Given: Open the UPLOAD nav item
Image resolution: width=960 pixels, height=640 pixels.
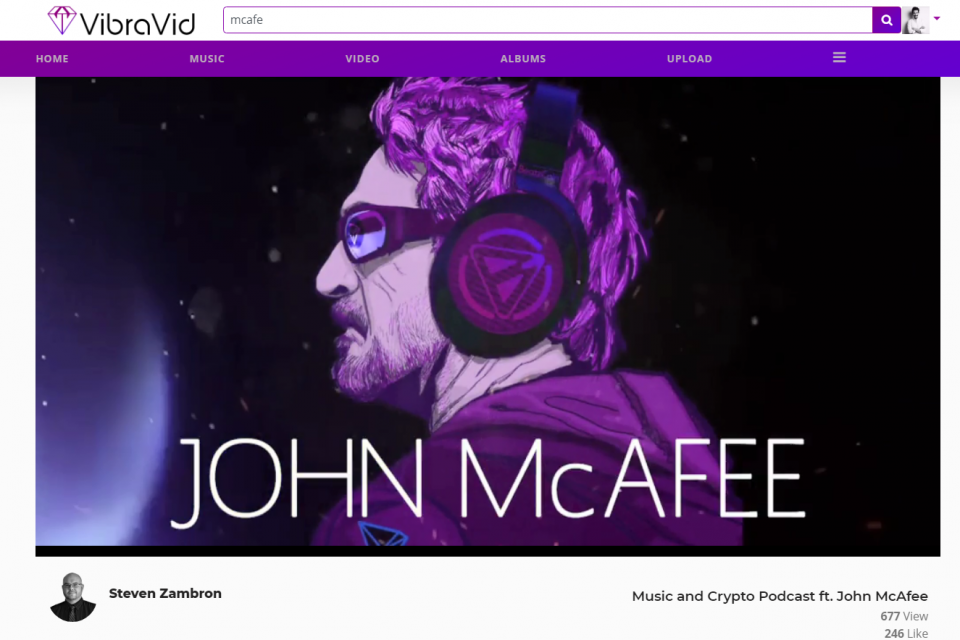Looking at the screenshot, I should (x=689, y=59).
